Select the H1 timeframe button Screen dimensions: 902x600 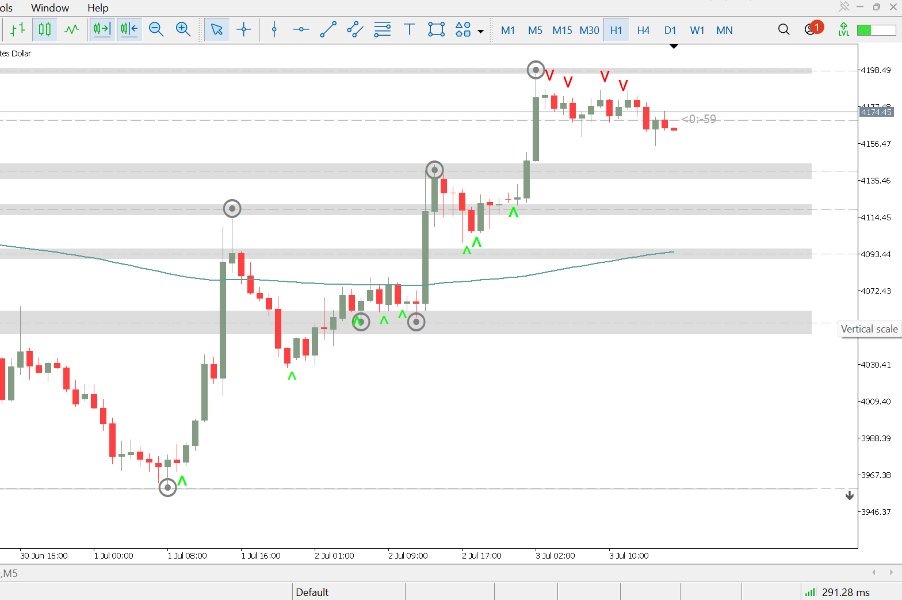(x=616, y=30)
